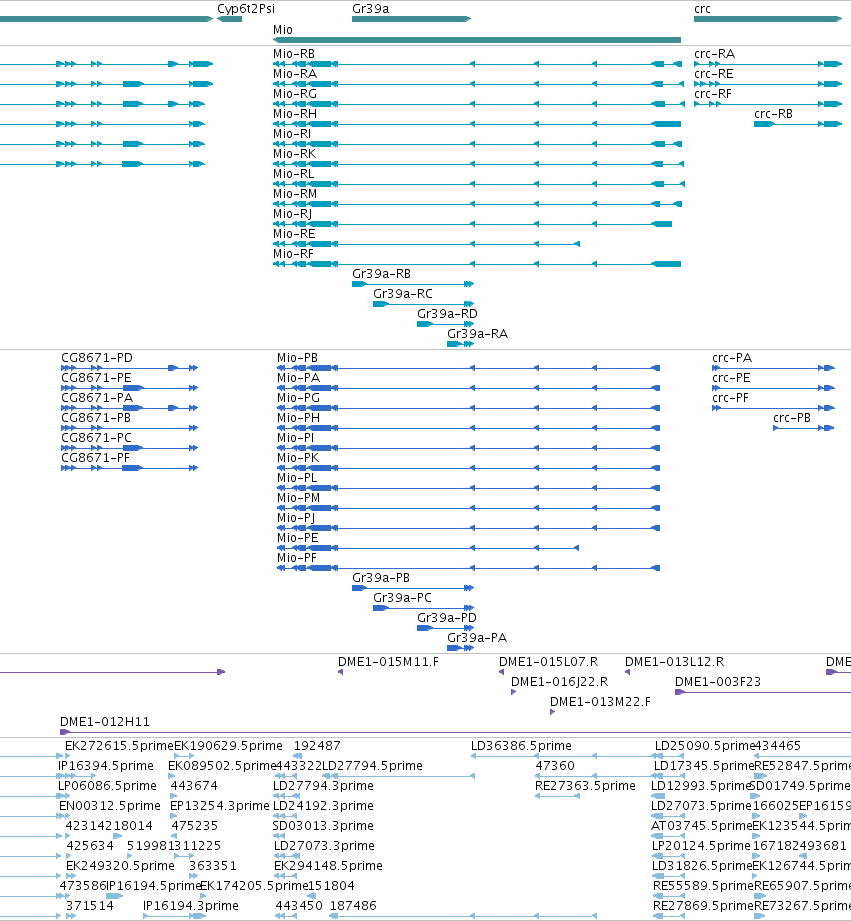Click EST label 47360
Screen dimensions: 851x921
tap(555, 766)
